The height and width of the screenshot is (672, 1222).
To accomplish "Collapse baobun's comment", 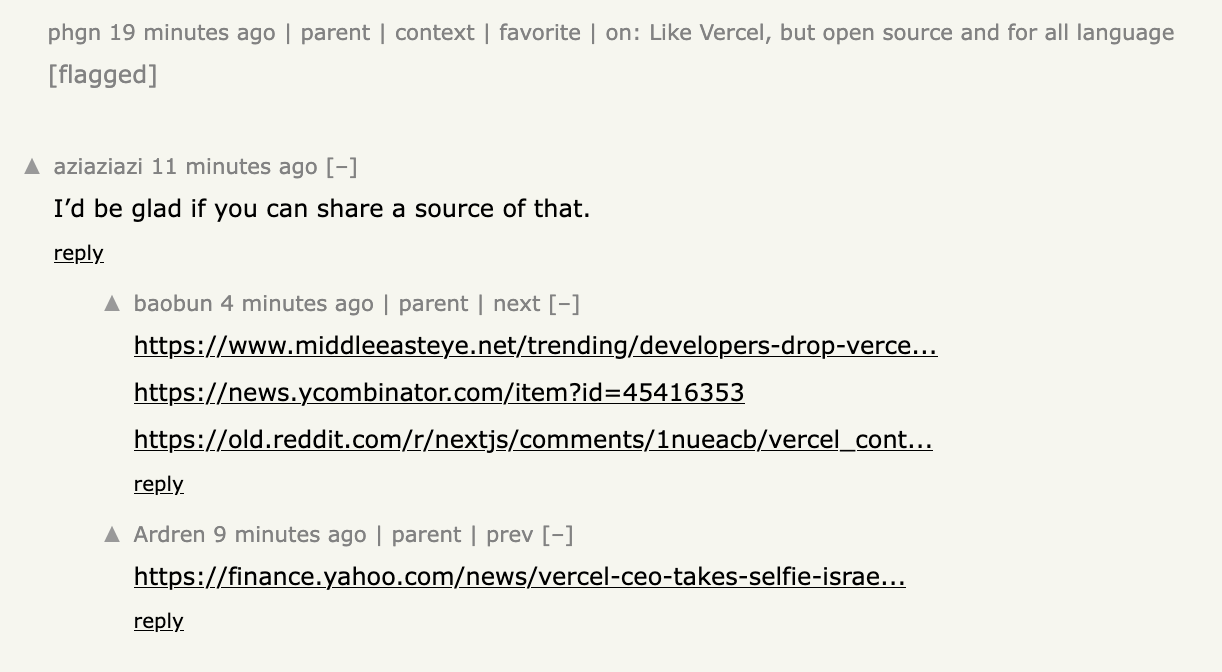I will [x=565, y=304].
